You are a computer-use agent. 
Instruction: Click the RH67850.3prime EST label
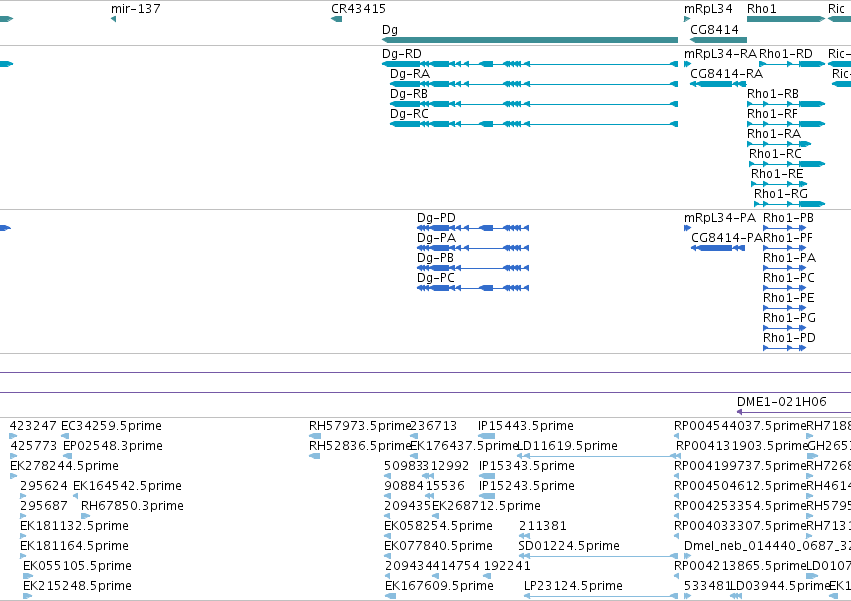pyautogui.click(x=132, y=507)
